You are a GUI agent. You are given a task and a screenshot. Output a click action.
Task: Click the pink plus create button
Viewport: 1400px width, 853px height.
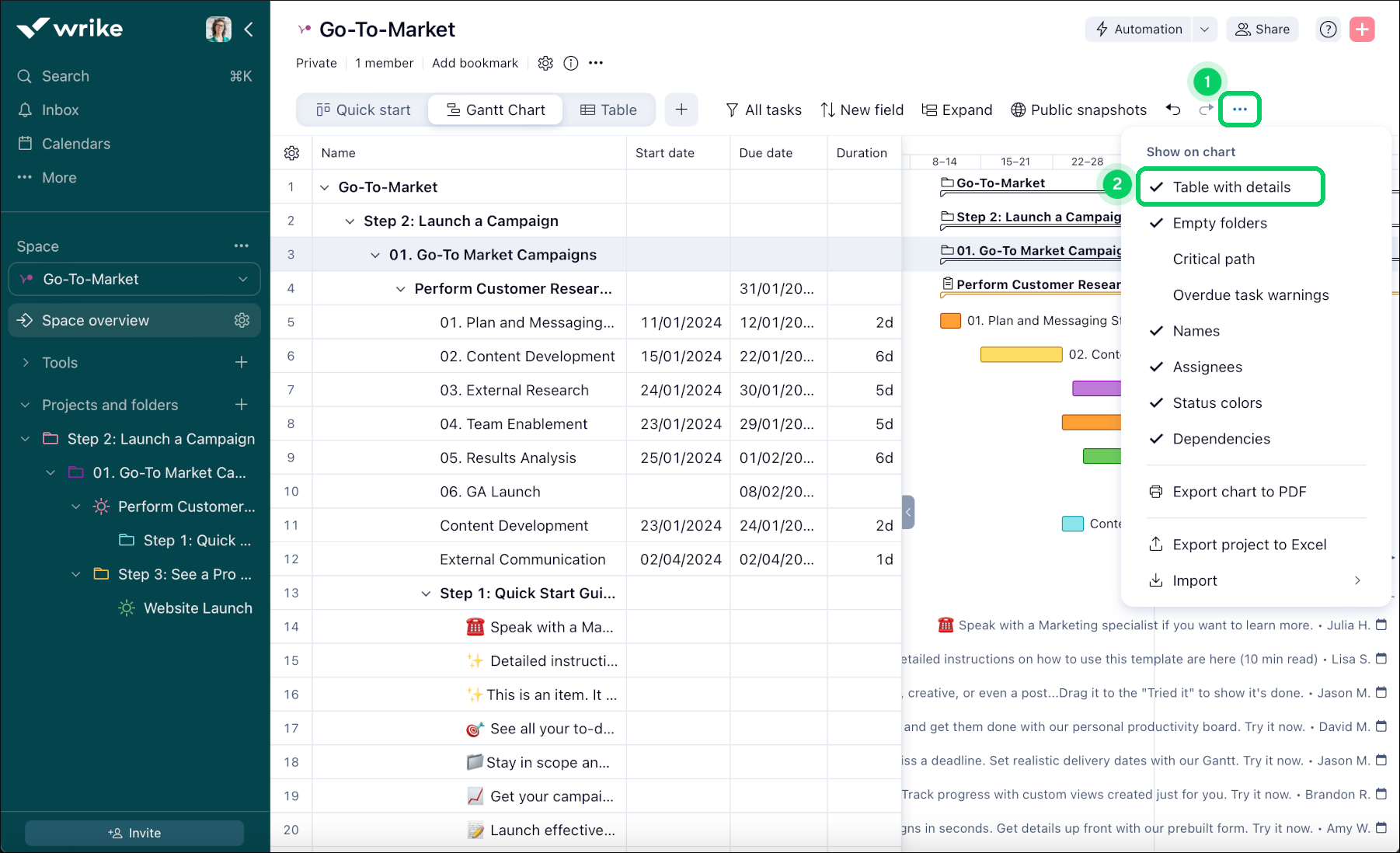[x=1362, y=30]
